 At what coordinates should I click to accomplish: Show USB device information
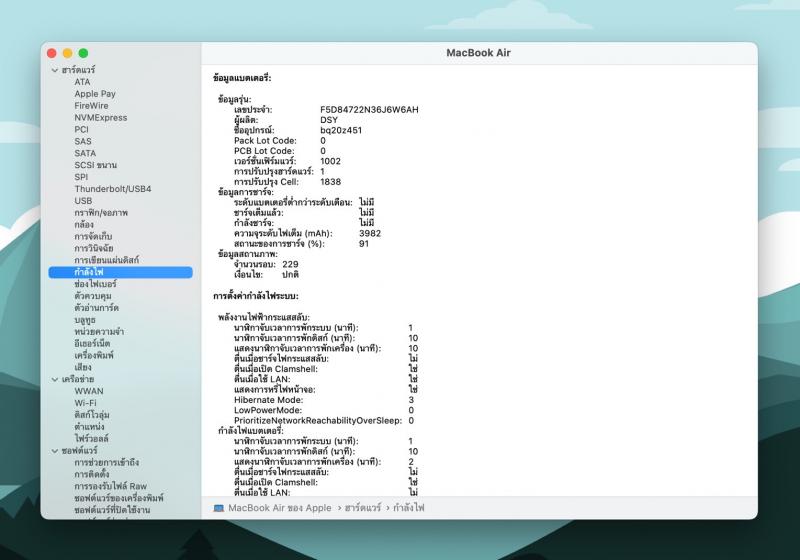[x=83, y=201]
